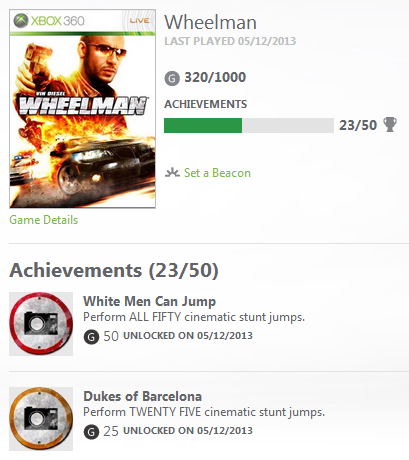Click the Wheelman game title heading
The height and width of the screenshot is (460, 409).
(210, 22)
